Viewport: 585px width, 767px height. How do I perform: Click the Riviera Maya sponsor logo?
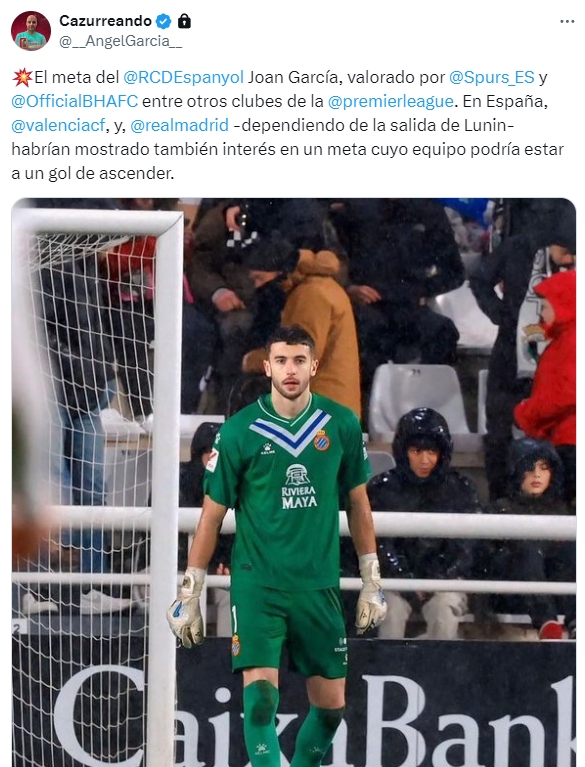point(298,486)
